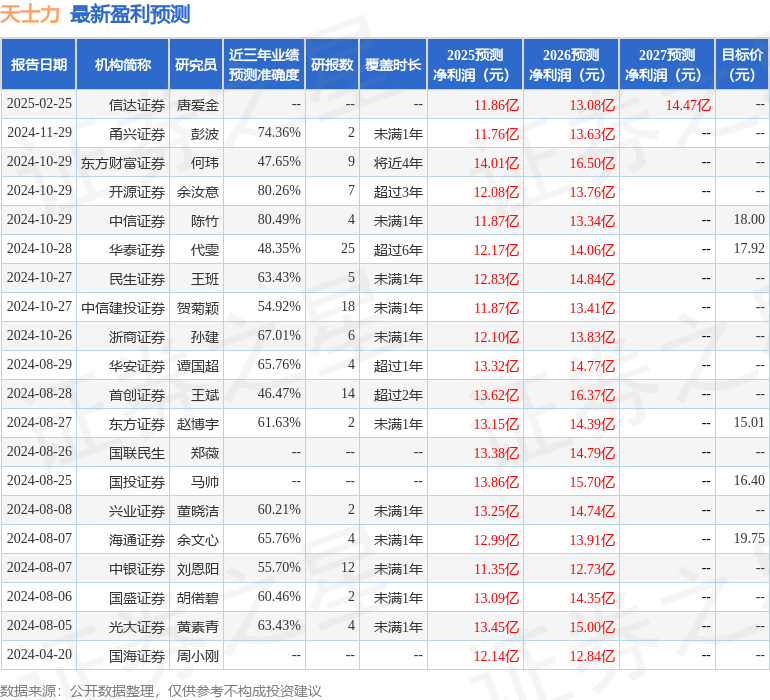This screenshot has width=770, height=700.
Task: Click the 74.36% accuracy value
Action: tap(279, 133)
